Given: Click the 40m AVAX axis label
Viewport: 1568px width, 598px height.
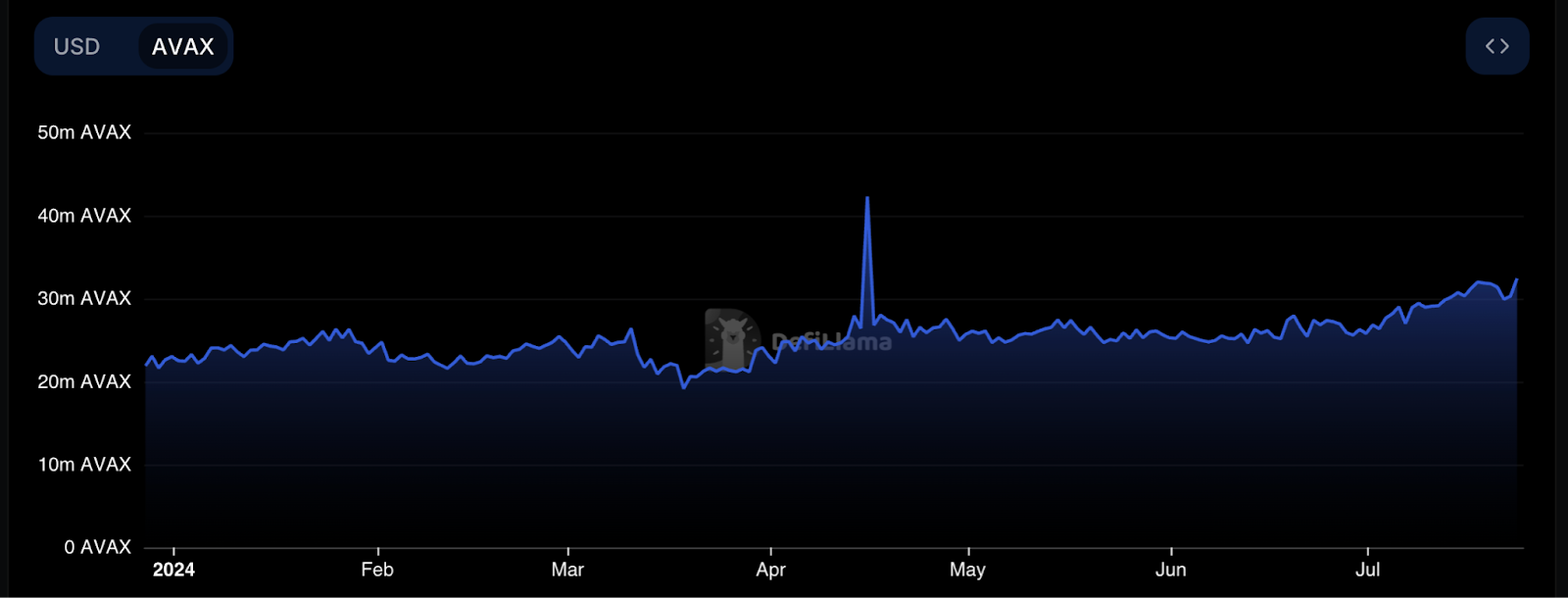Looking at the screenshot, I should (84, 216).
